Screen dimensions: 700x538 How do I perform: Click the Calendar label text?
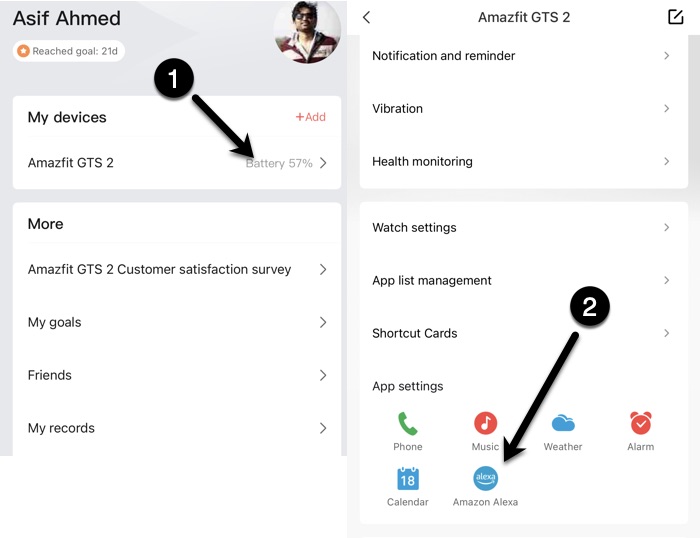(408, 502)
